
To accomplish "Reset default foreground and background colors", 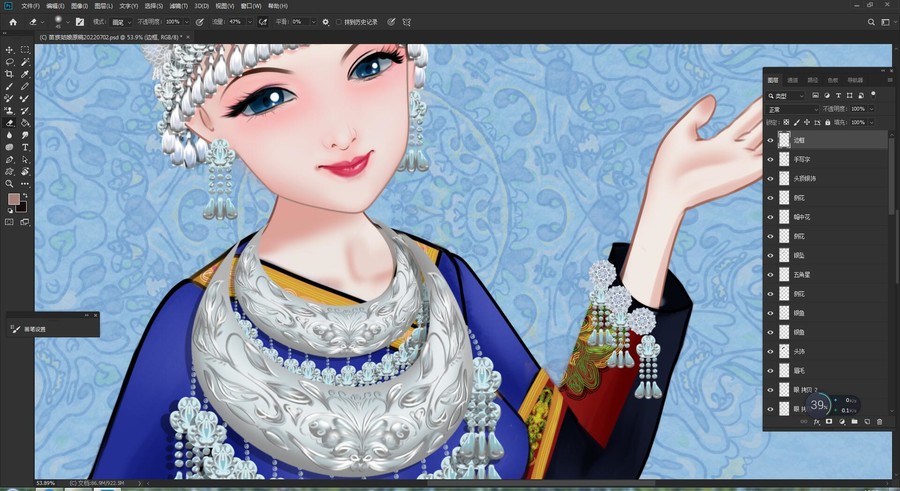I will point(10,211).
